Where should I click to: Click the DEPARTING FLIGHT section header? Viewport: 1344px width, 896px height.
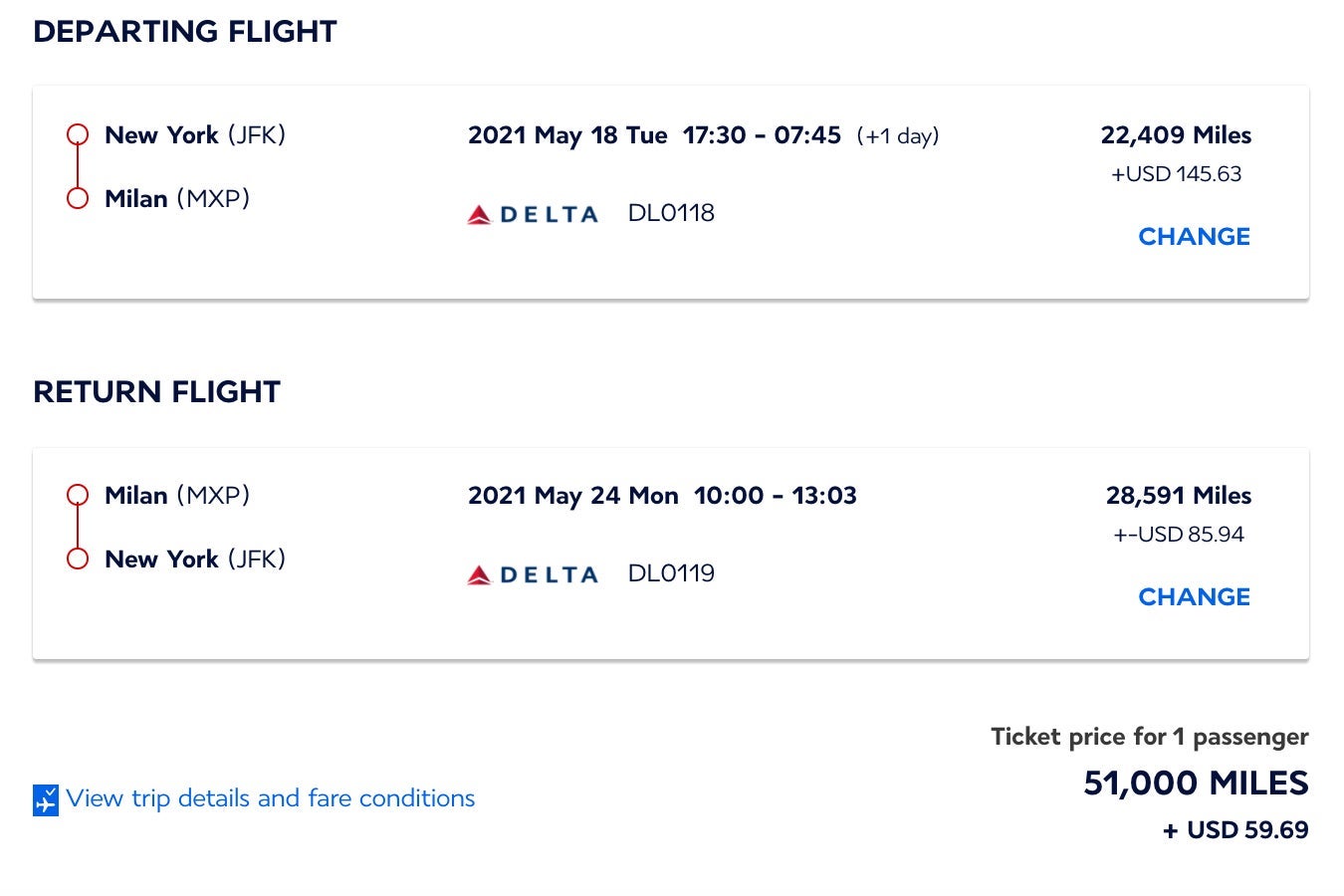(x=185, y=31)
